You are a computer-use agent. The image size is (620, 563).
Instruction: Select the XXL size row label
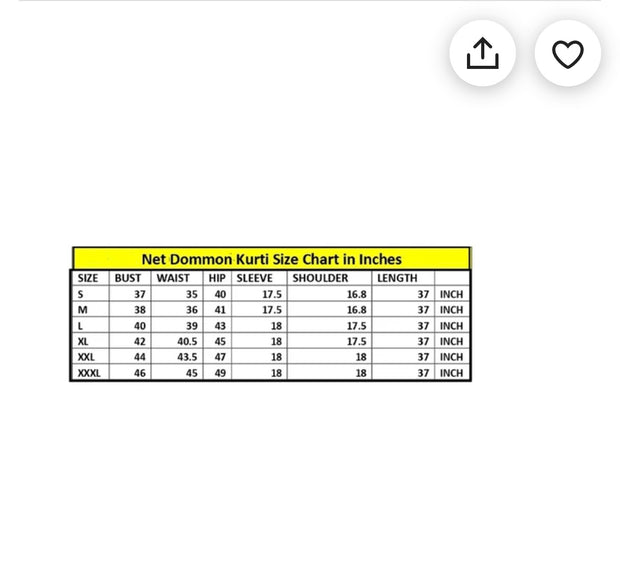click(x=86, y=357)
